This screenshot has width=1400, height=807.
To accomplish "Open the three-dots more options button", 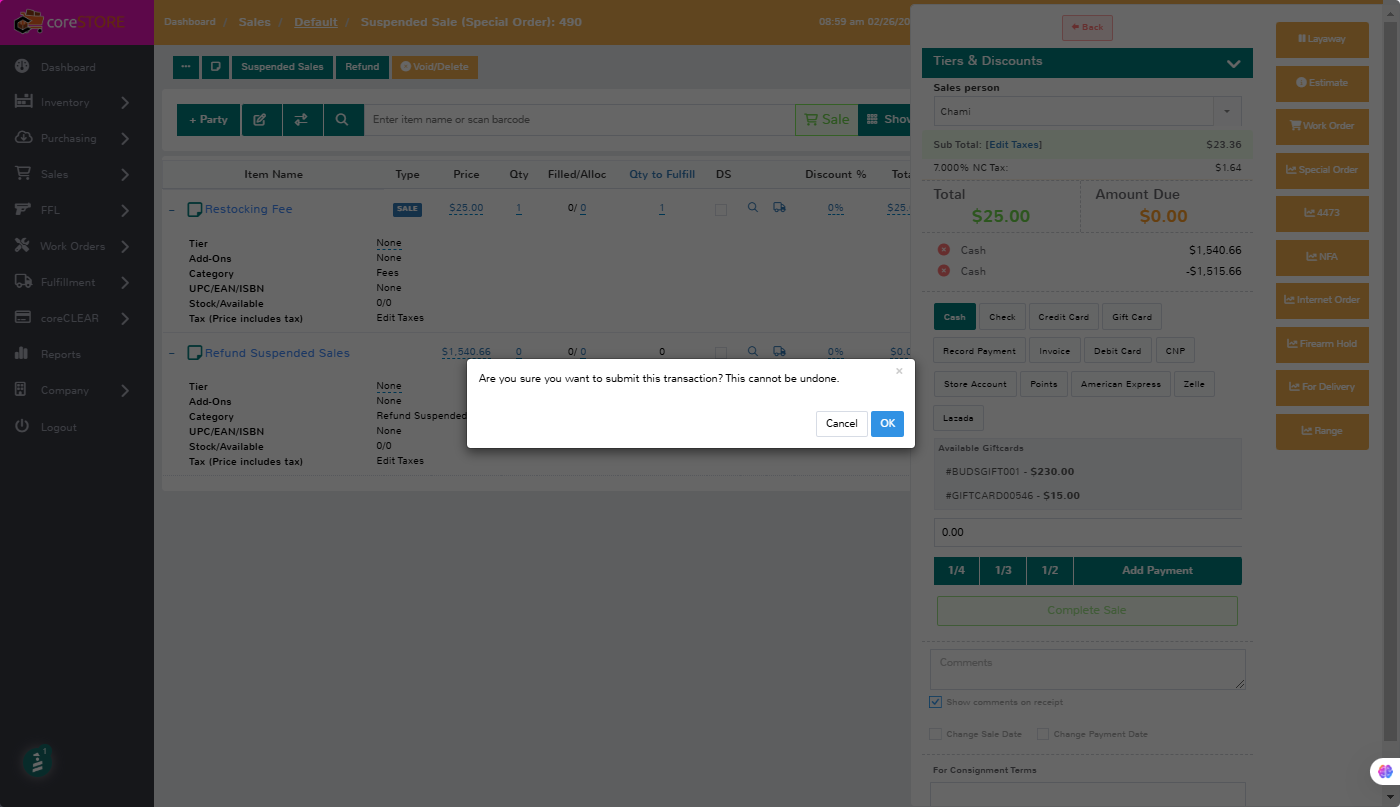I will pyautogui.click(x=186, y=67).
